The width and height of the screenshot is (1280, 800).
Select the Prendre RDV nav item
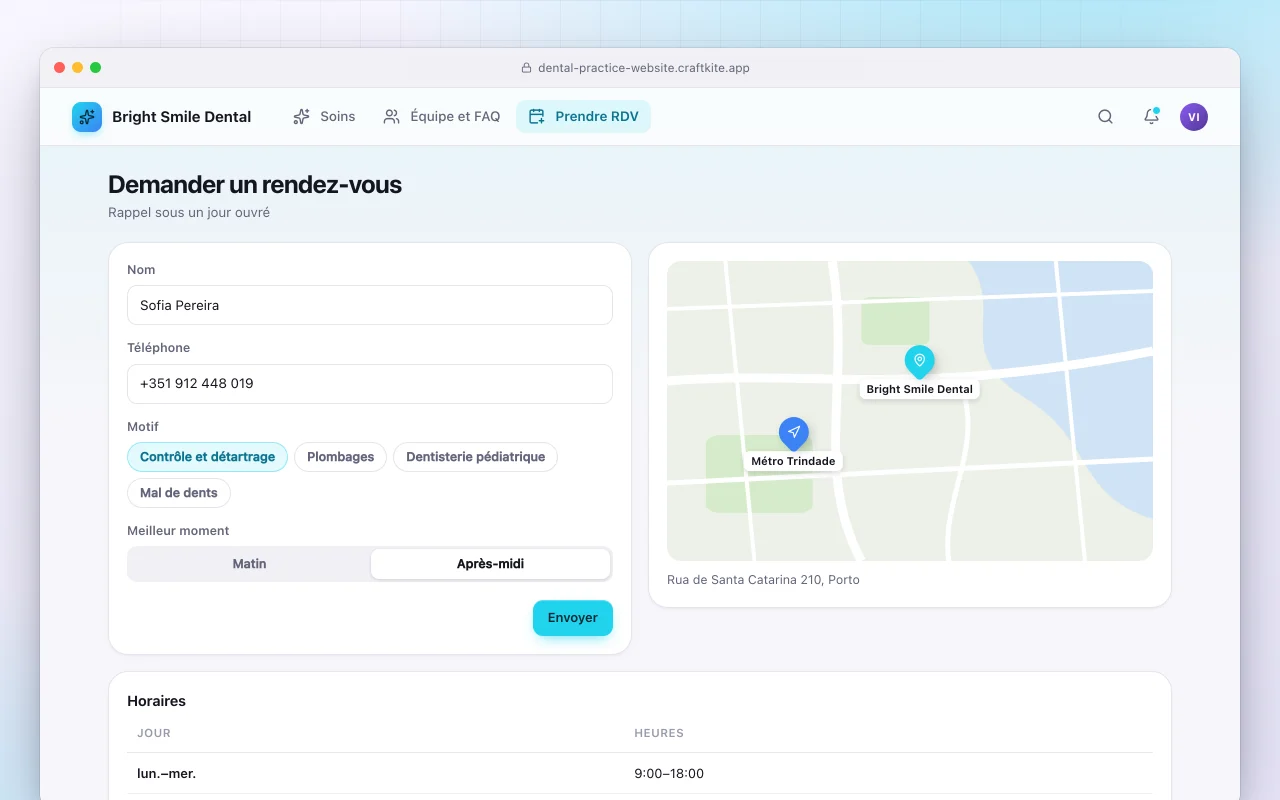(x=584, y=117)
